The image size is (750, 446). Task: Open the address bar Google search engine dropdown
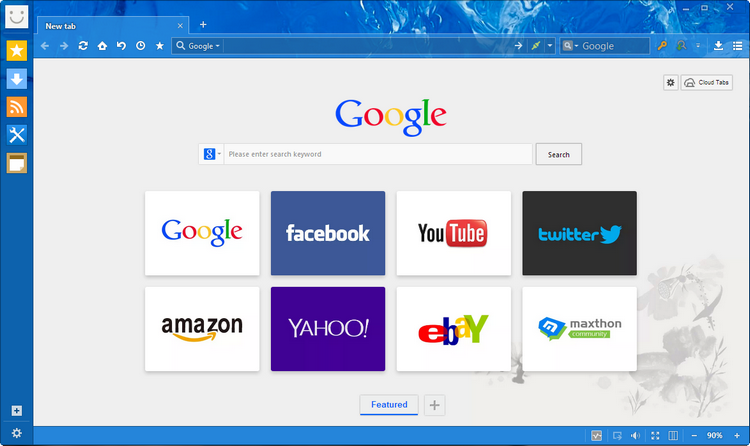point(198,46)
